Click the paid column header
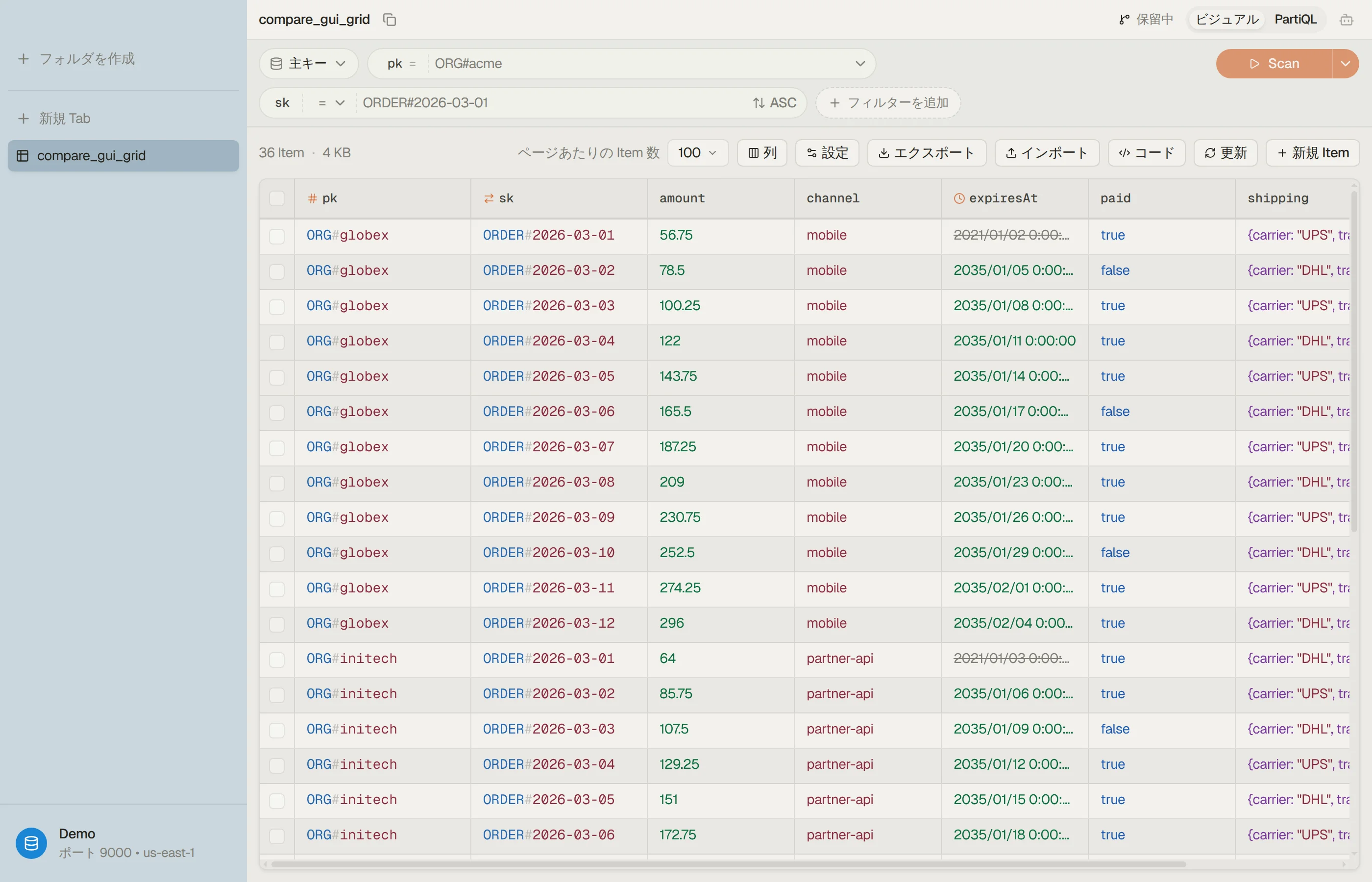 1161,198
